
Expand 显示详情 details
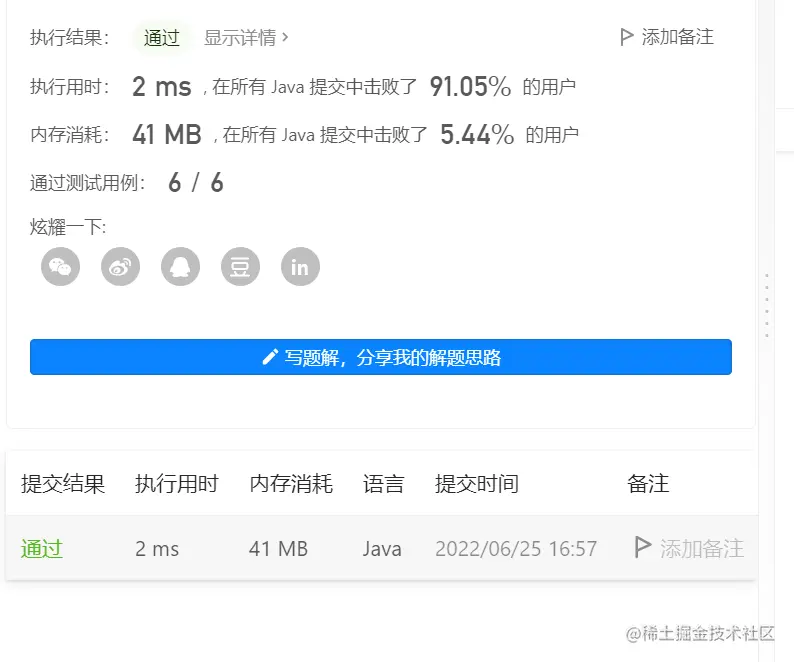pos(246,37)
